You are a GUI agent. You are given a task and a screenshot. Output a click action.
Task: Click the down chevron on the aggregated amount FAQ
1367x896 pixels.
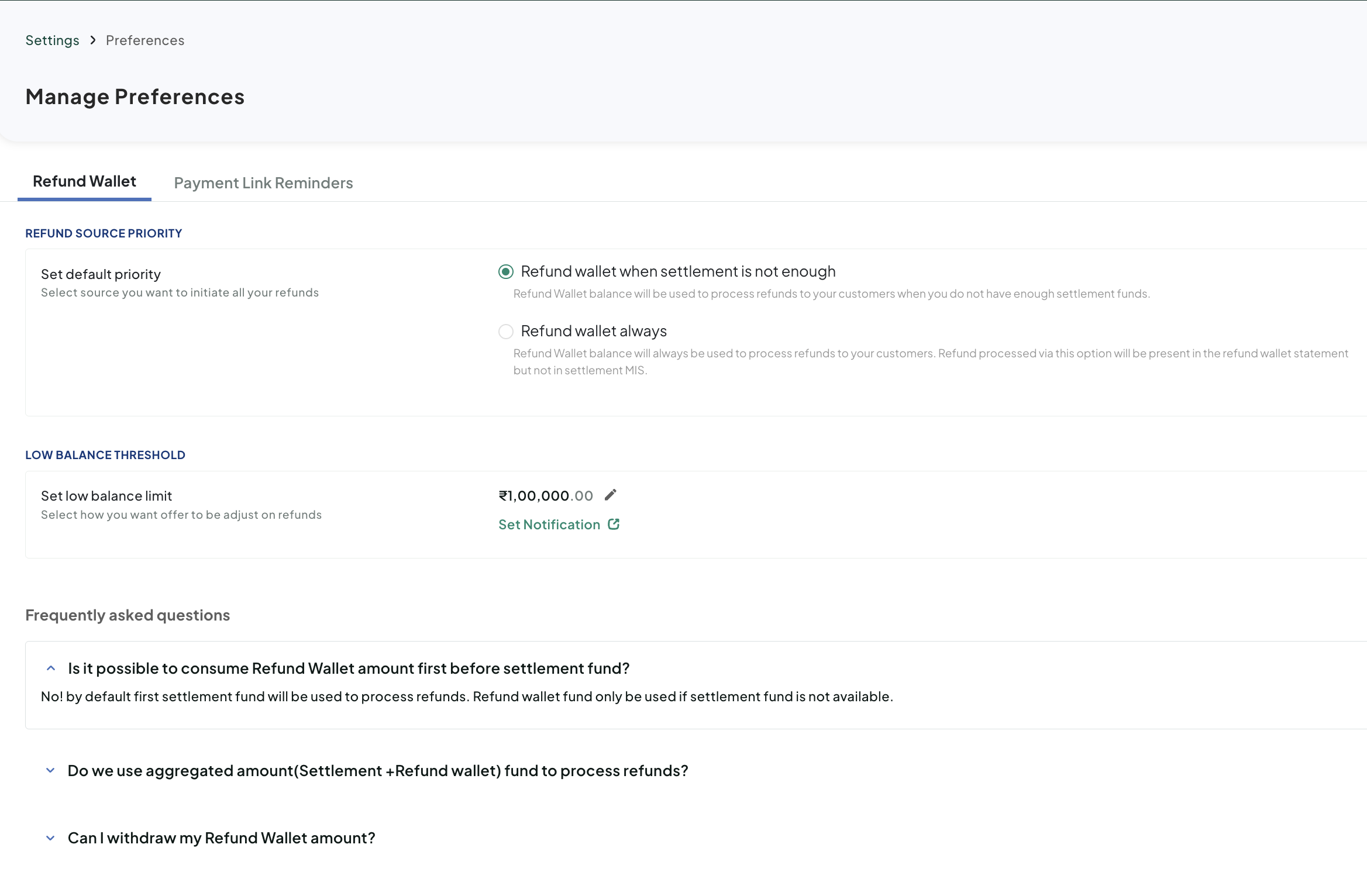(x=50, y=770)
